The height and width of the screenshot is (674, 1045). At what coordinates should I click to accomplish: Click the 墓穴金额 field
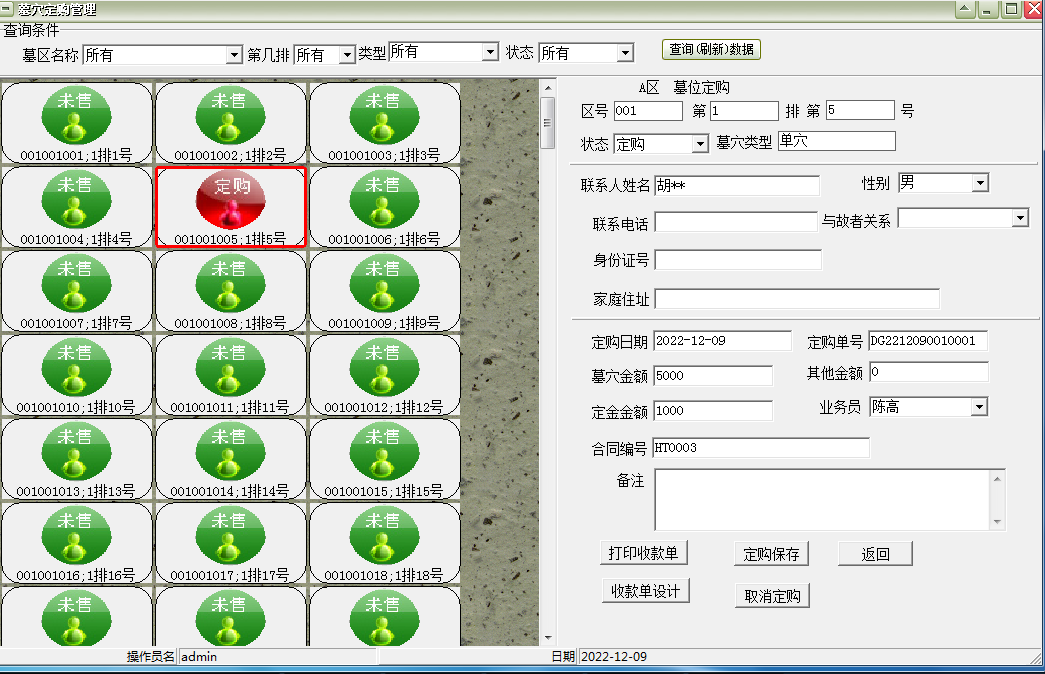pyautogui.click(x=712, y=375)
